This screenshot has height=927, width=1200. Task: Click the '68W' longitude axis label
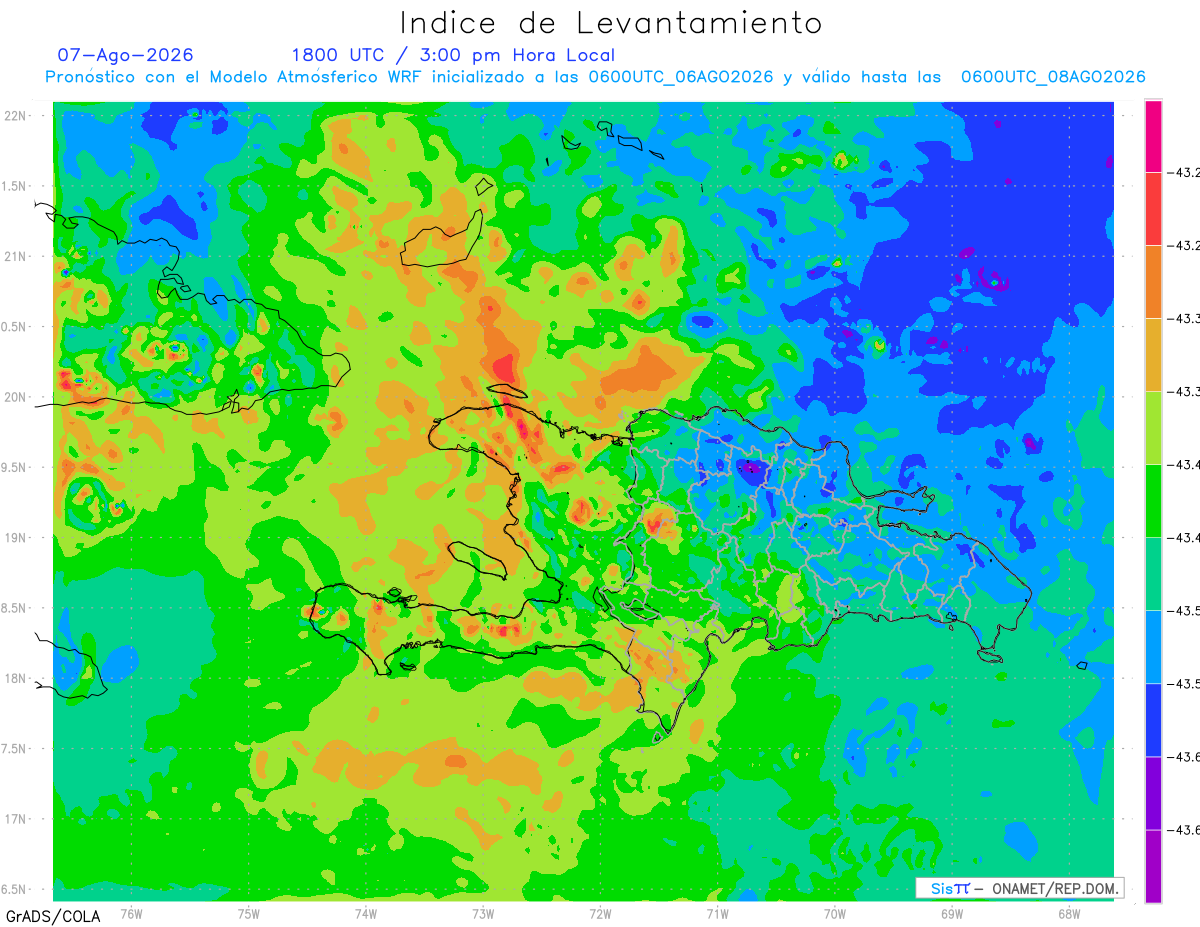(1069, 913)
